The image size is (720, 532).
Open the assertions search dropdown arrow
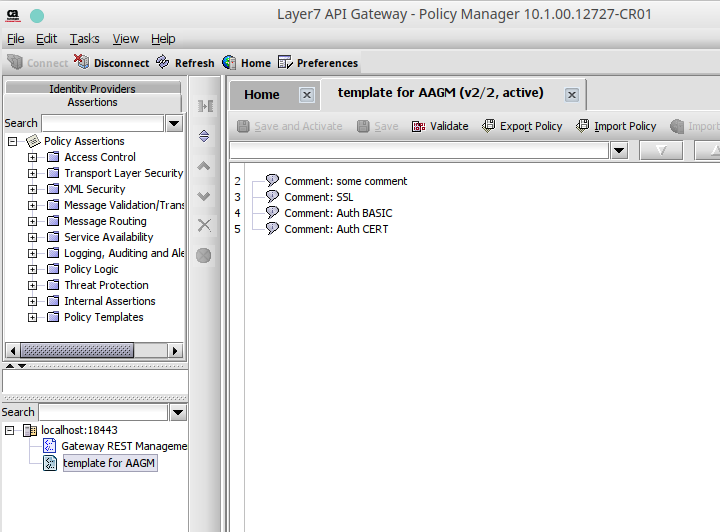tap(174, 123)
